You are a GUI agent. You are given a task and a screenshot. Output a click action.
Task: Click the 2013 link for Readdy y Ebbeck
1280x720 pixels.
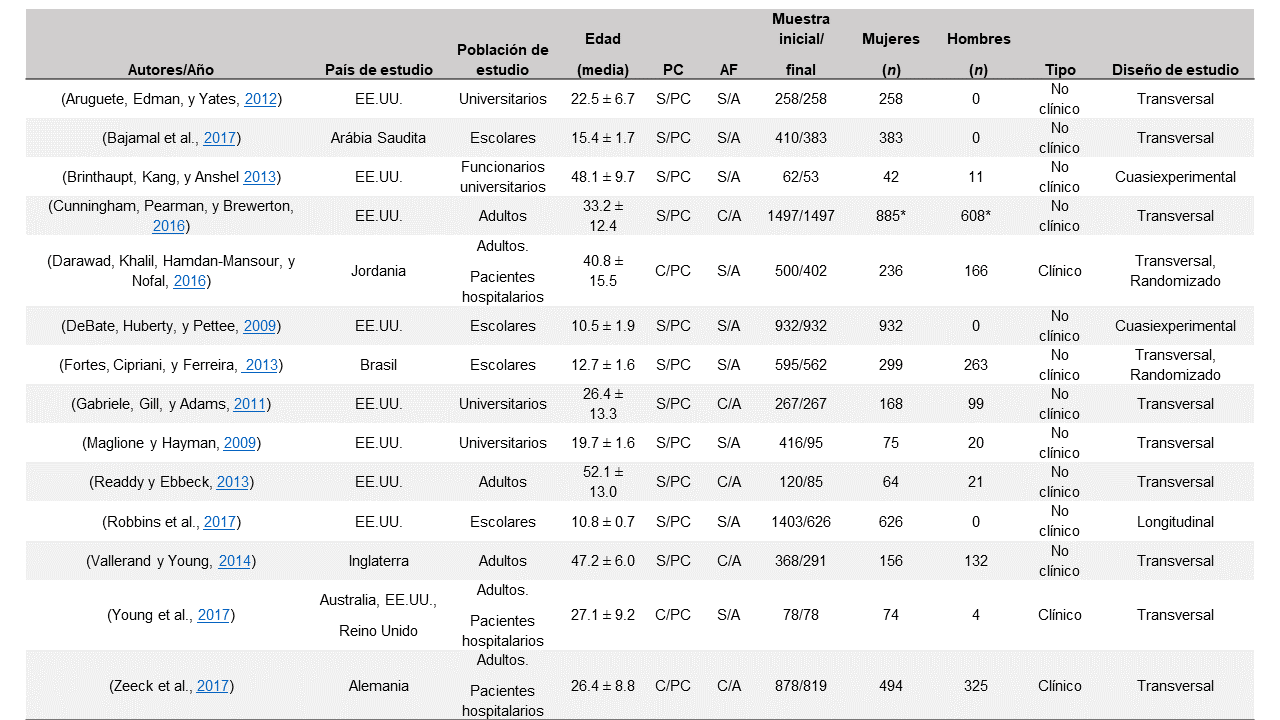click(x=232, y=482)
